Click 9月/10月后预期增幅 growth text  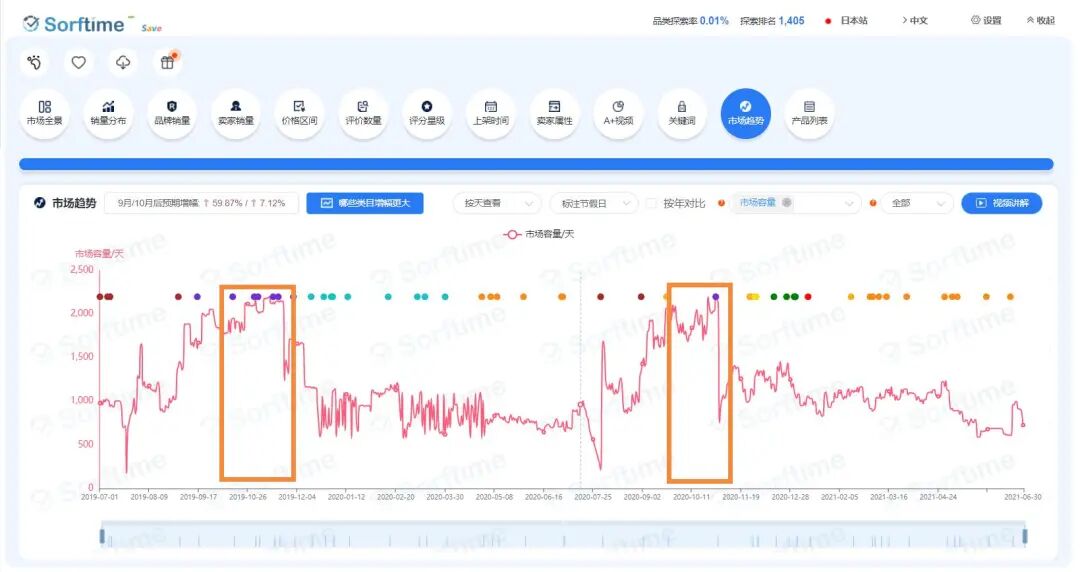coord(201,203)
